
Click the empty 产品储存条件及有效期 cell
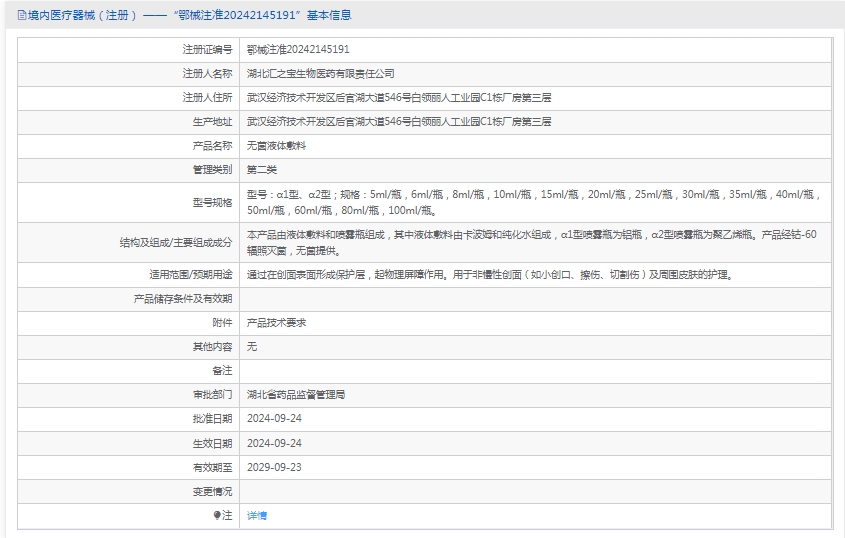(x=537, y=298)
